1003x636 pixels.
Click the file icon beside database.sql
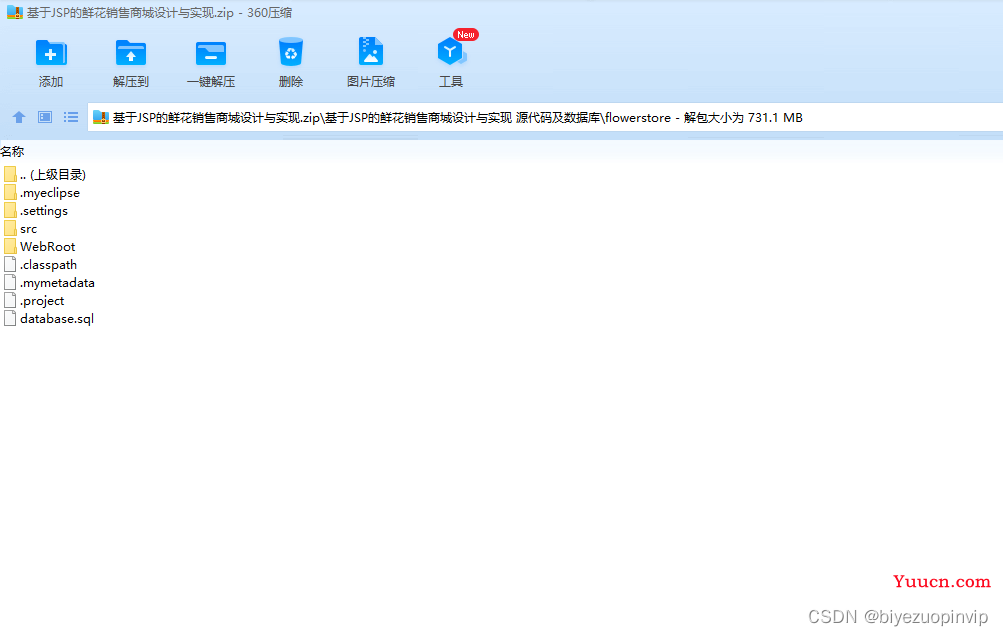tap(10, 318)
